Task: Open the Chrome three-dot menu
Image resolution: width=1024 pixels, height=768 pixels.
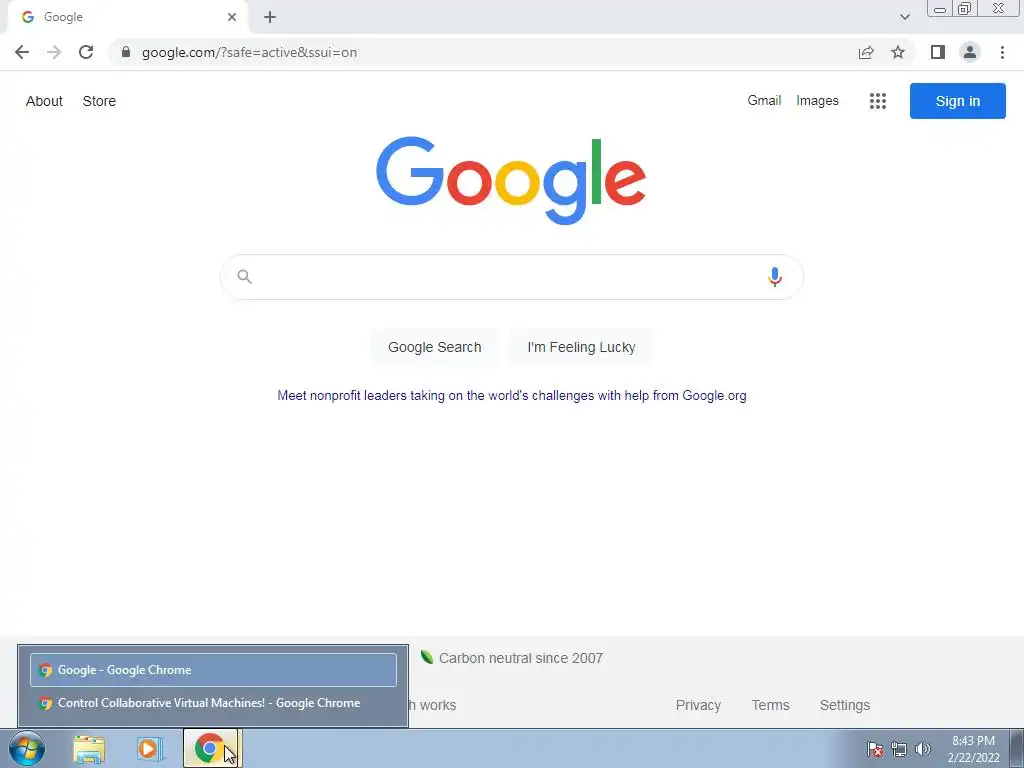Action: point(1002,52)
